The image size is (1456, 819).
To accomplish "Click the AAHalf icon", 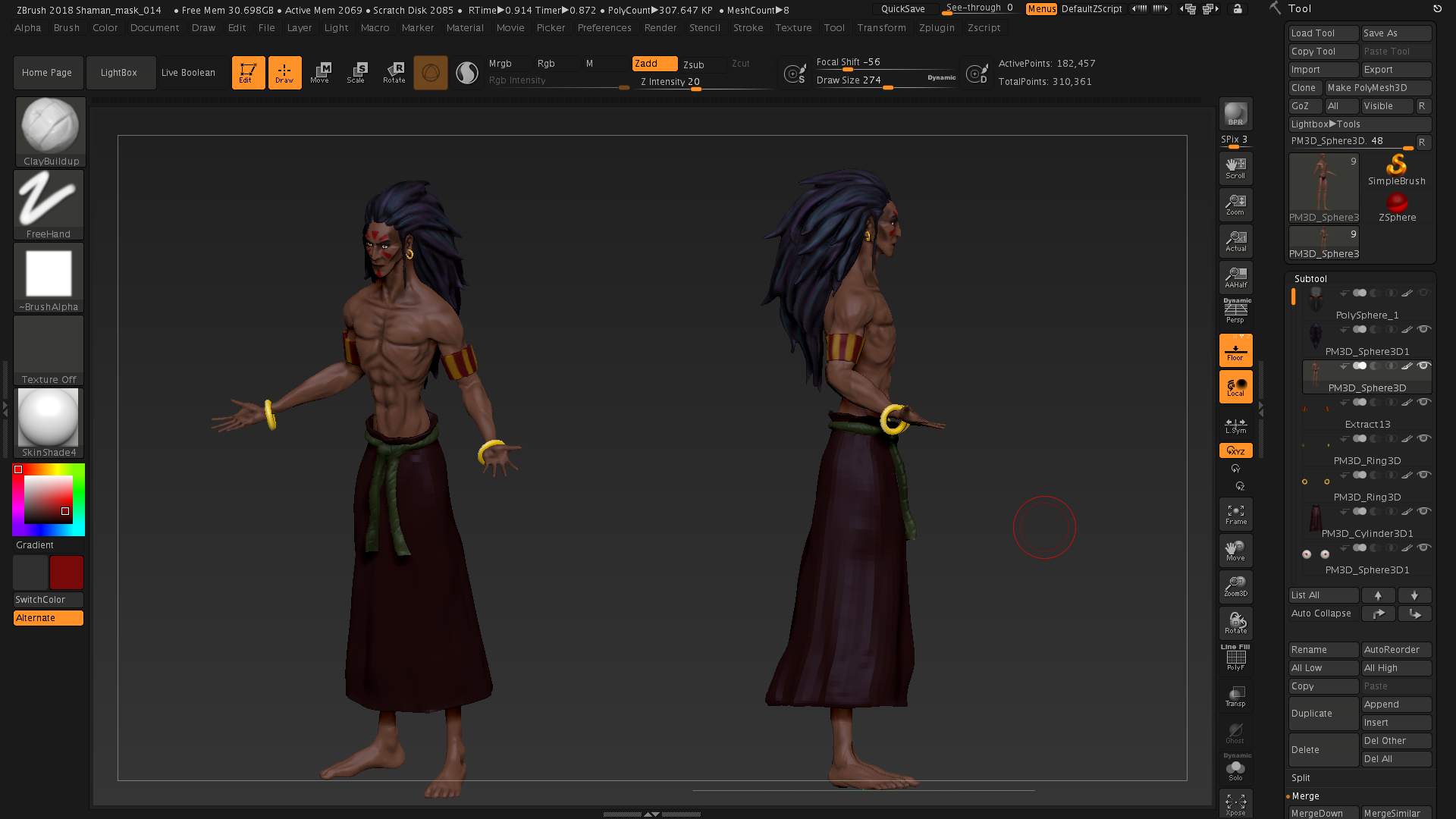I will (1235, 278).
